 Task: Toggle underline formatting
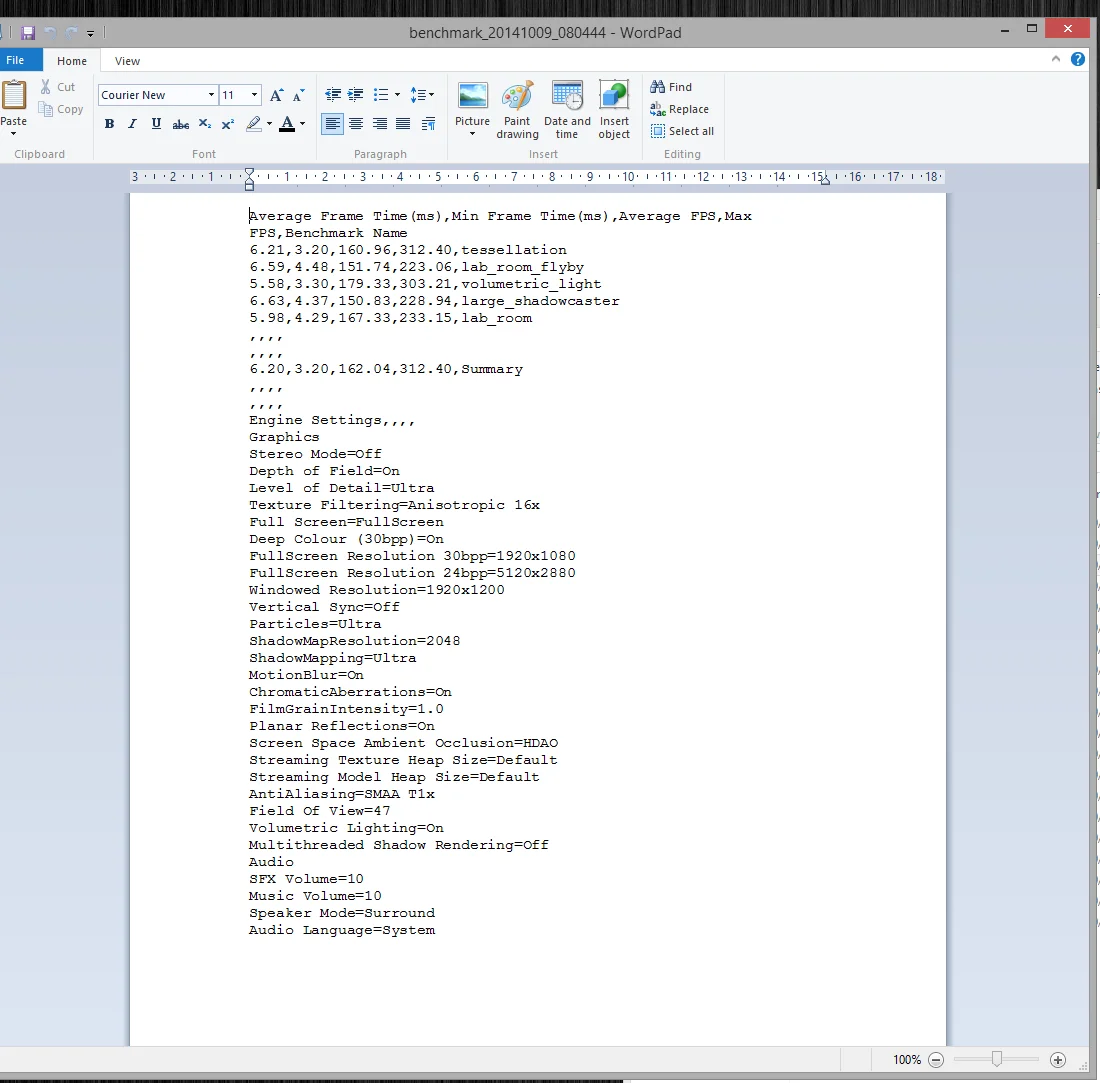pos(156,124)
